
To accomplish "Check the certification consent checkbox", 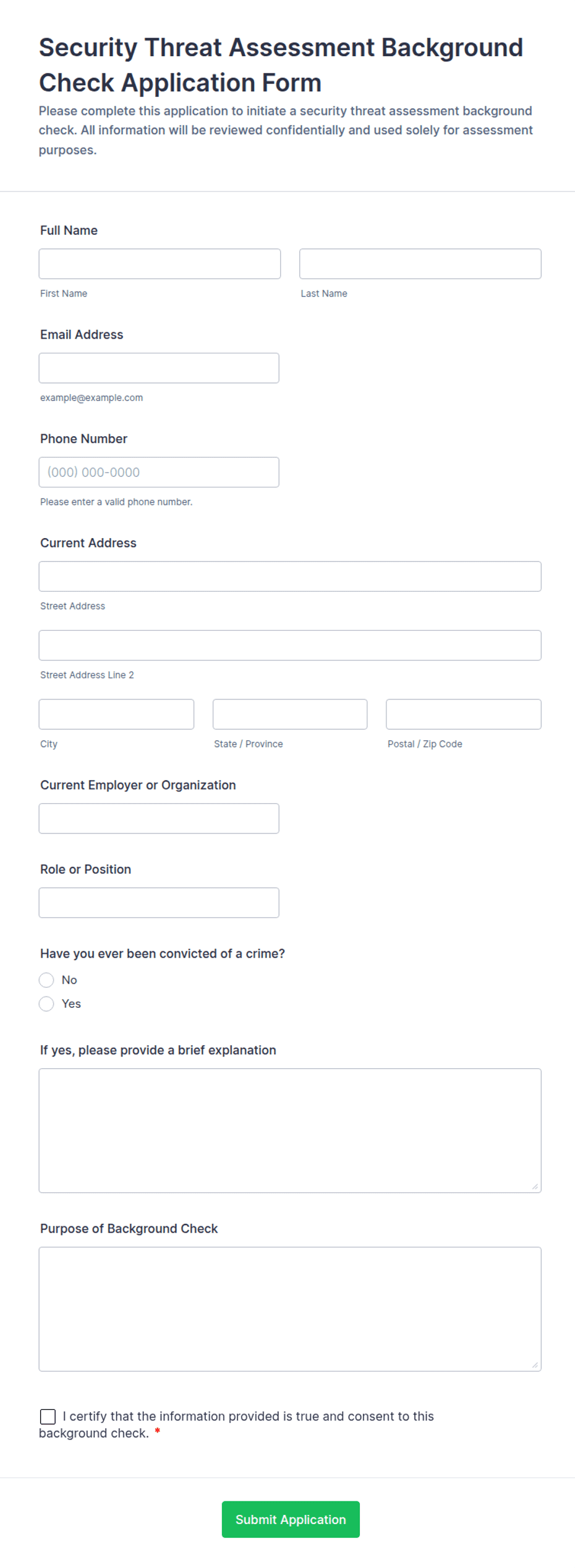I will (48, 1417).
